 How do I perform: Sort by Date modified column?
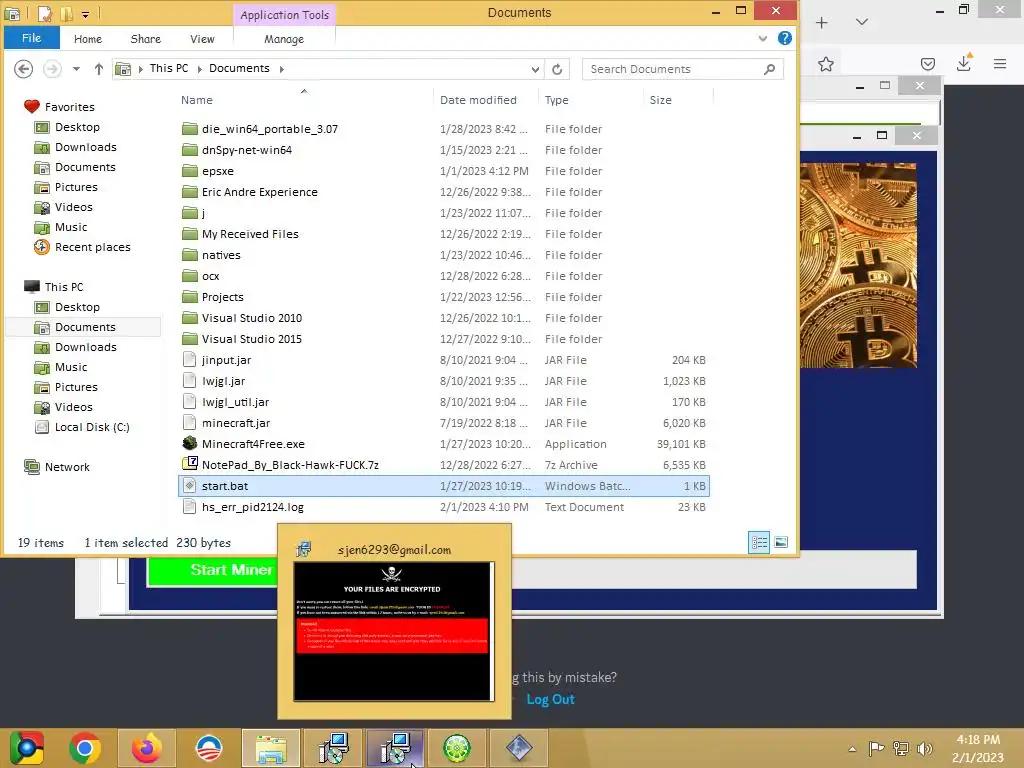click(478, 100)
